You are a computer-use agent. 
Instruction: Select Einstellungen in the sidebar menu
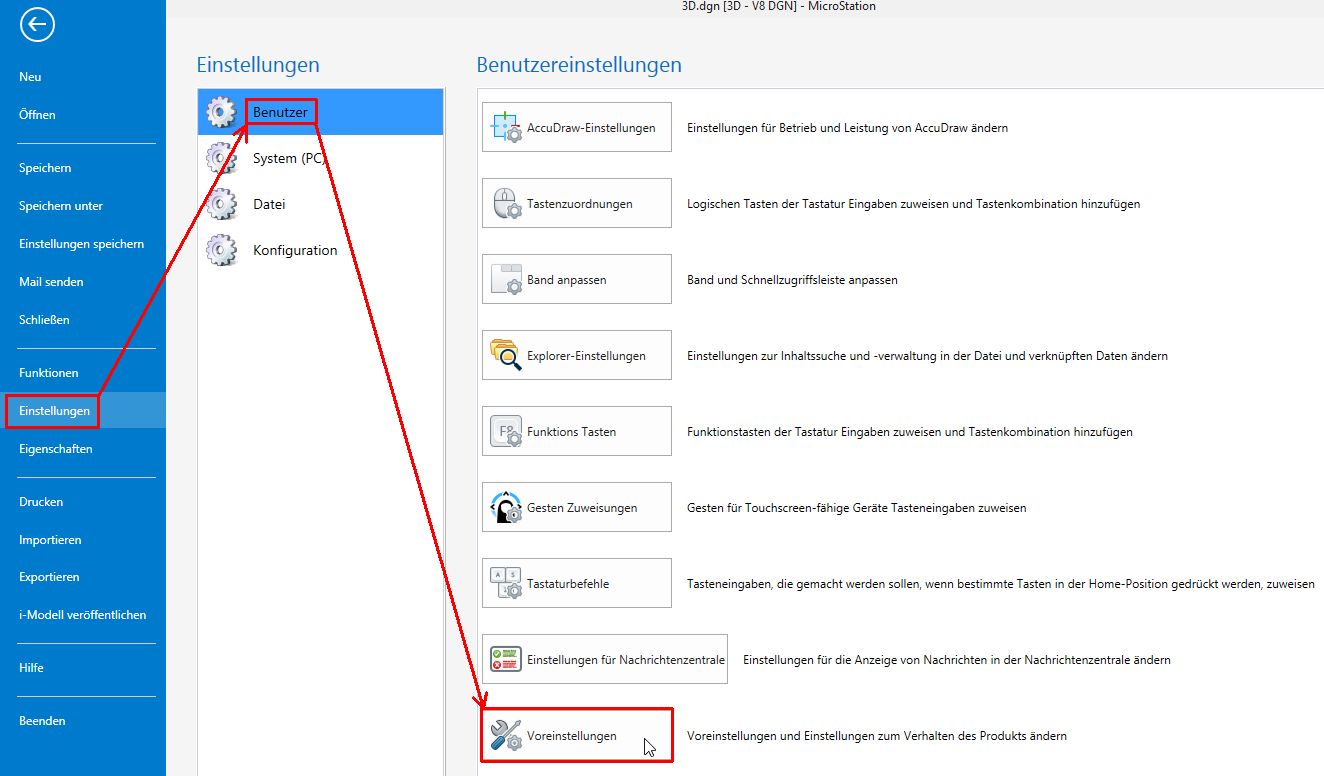pyautogui.click(x=83, y=411)
